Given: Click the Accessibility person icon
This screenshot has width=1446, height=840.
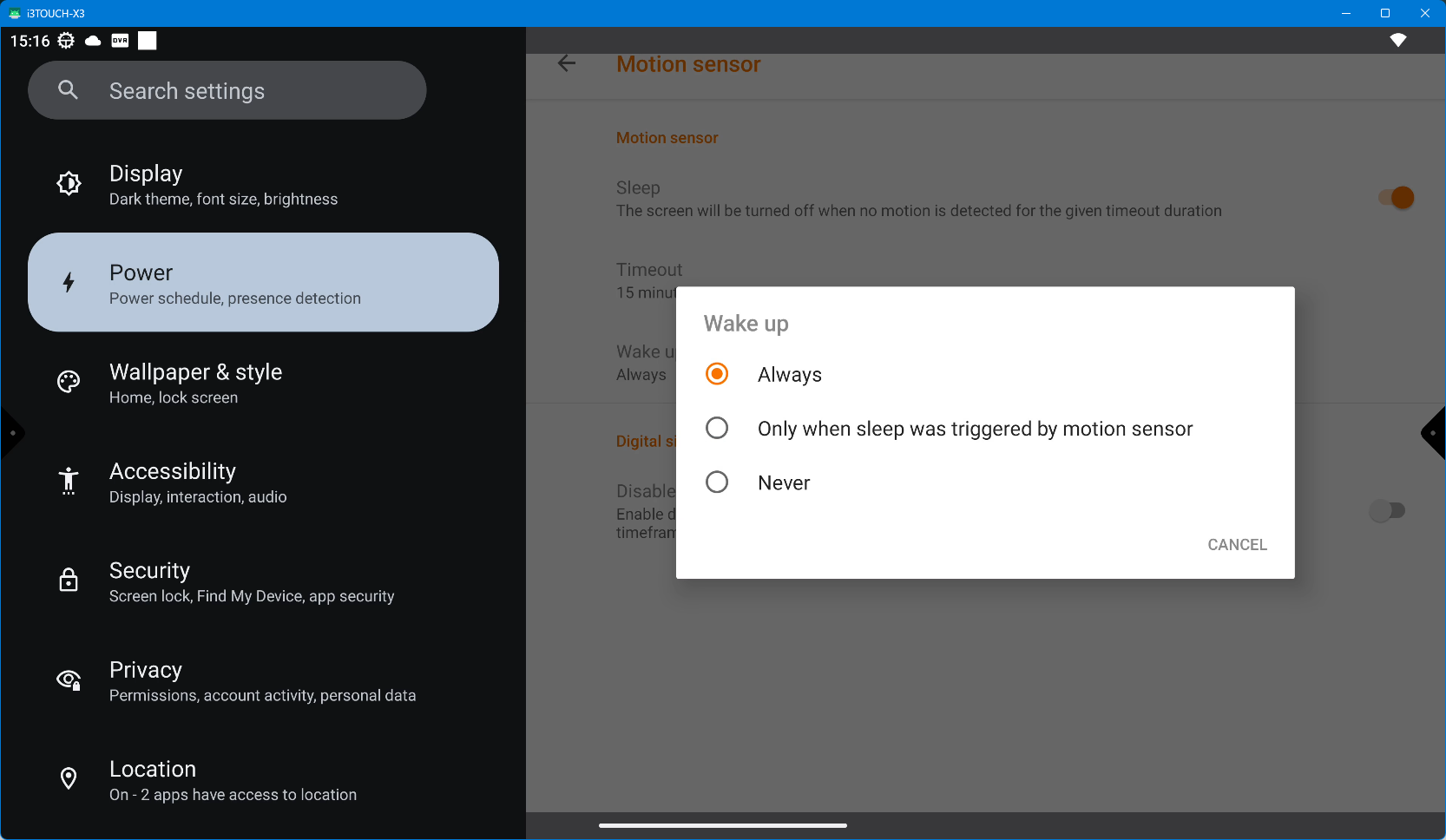Looking at the screenshot, I should click(x=69, y=481).
